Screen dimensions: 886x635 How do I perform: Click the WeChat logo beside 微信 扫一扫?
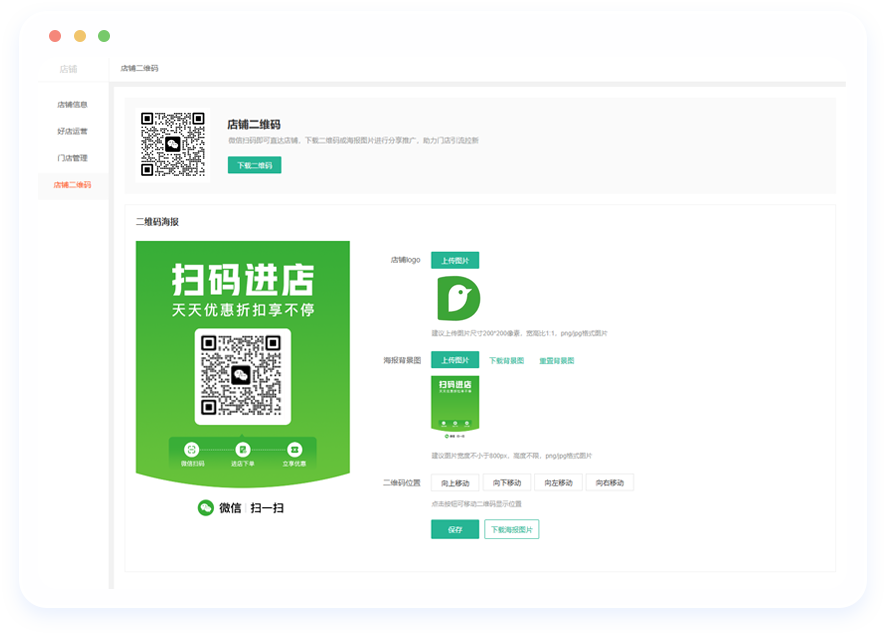[x=205, y=508]
